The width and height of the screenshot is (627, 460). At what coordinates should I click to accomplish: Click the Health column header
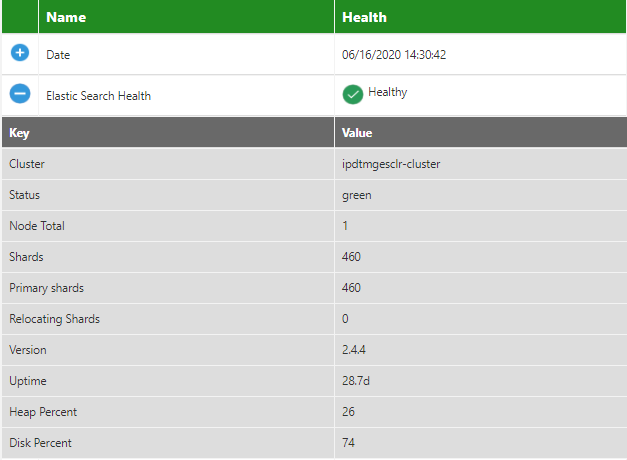[x=364, y=17]
